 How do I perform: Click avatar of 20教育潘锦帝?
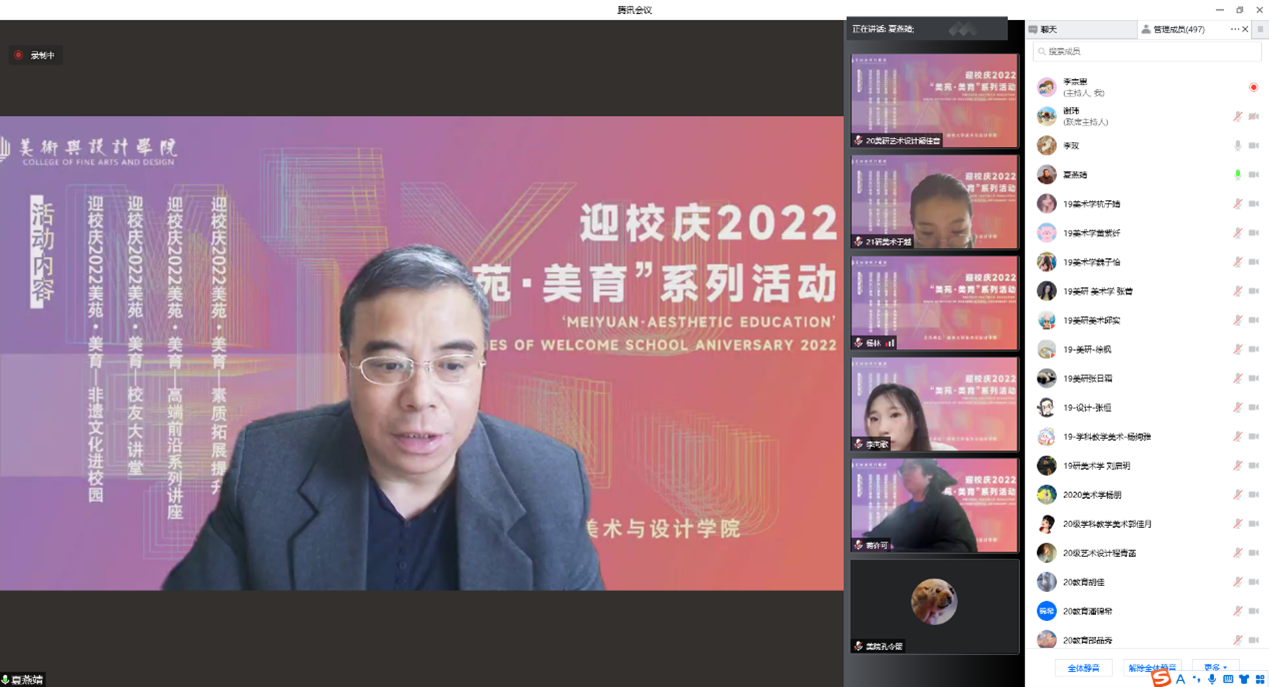[x=1046, y=611]
